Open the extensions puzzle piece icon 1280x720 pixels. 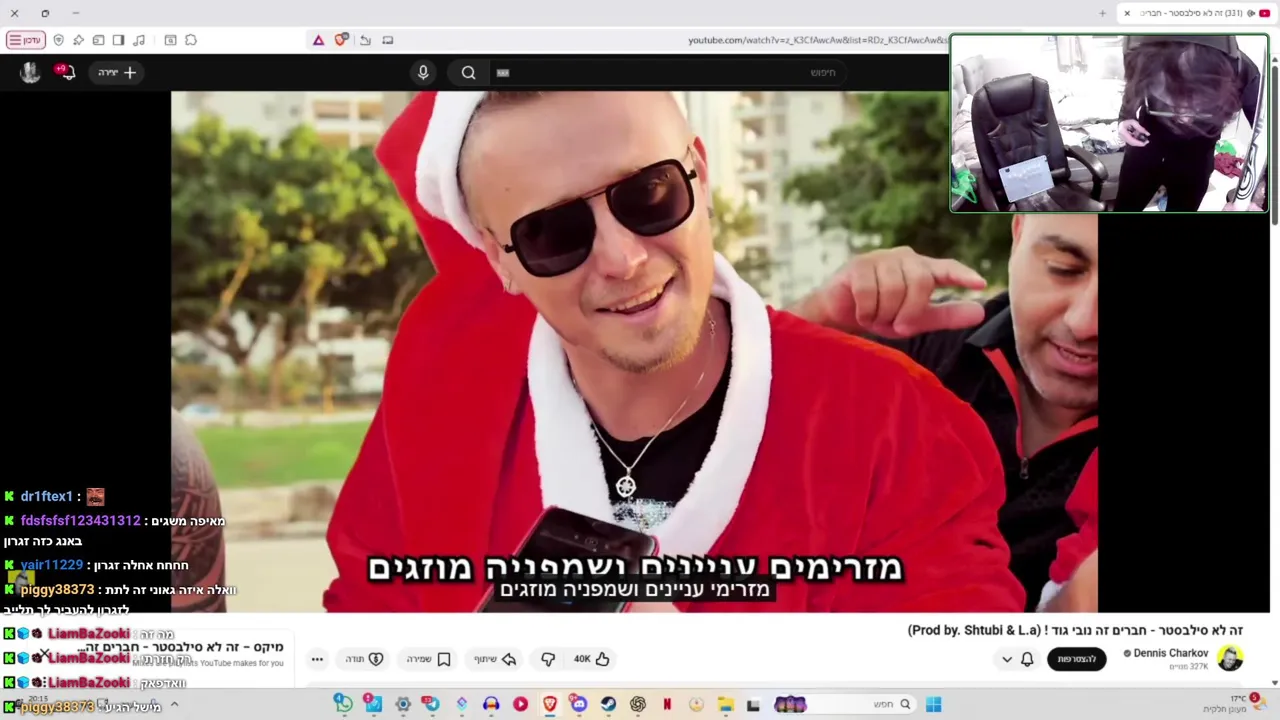click(x=191, y=40)
